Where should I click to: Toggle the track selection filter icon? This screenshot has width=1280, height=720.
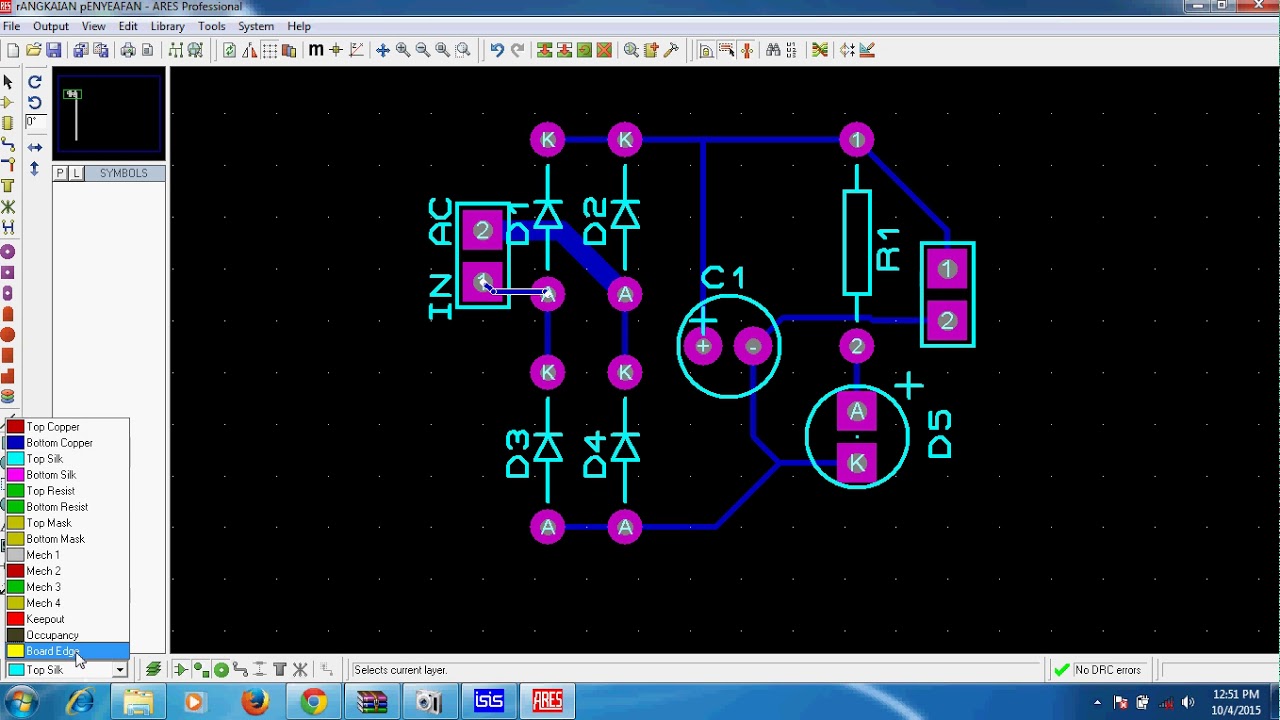(x=240, y=670)
